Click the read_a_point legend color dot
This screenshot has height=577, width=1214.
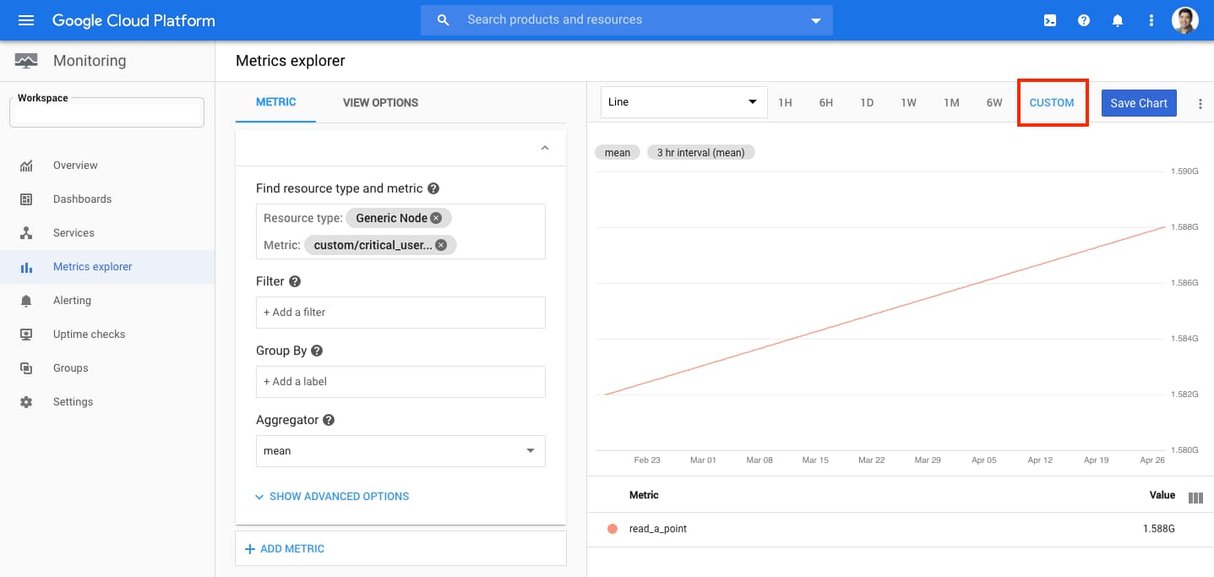click(613, 528)
